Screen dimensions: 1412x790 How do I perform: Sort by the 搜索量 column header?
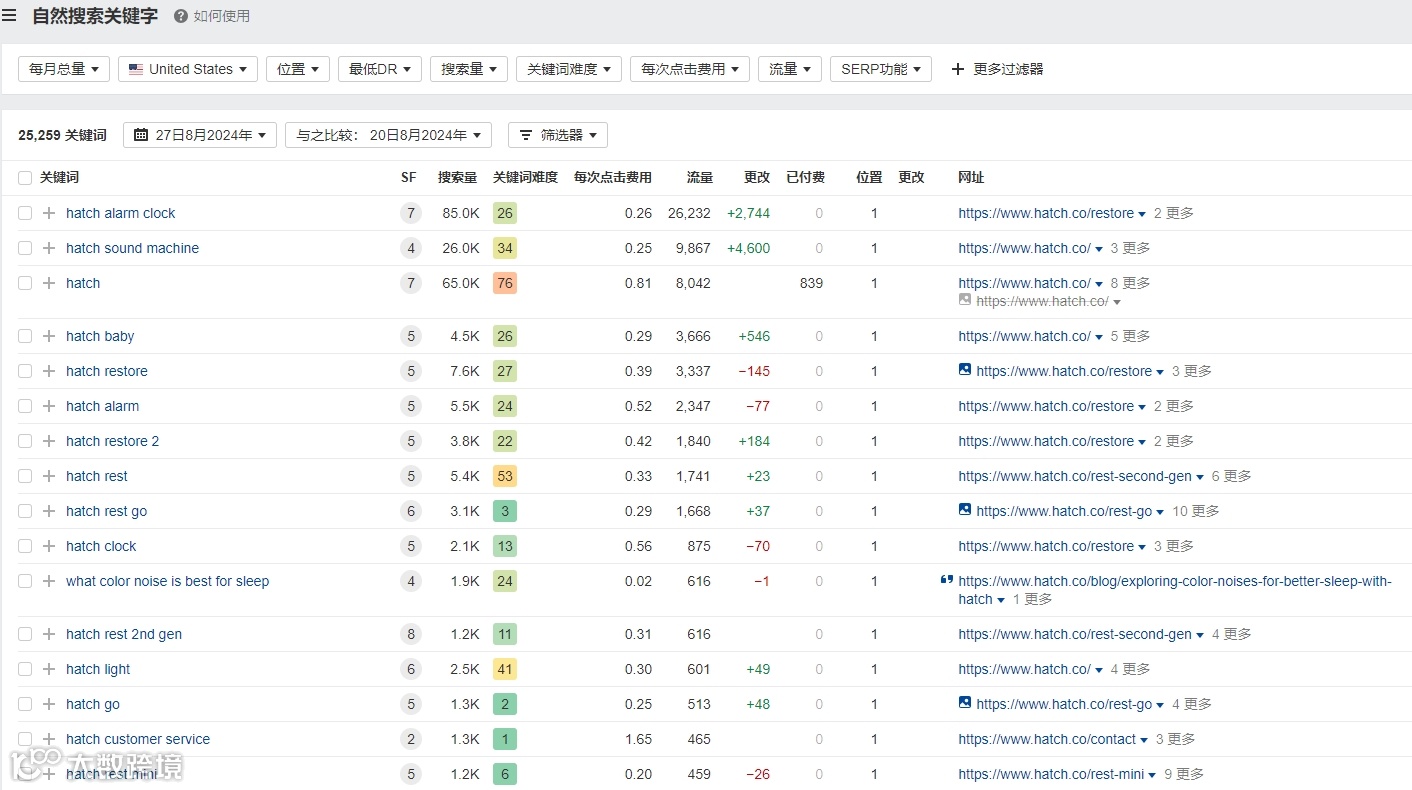(x=458, y=177)
